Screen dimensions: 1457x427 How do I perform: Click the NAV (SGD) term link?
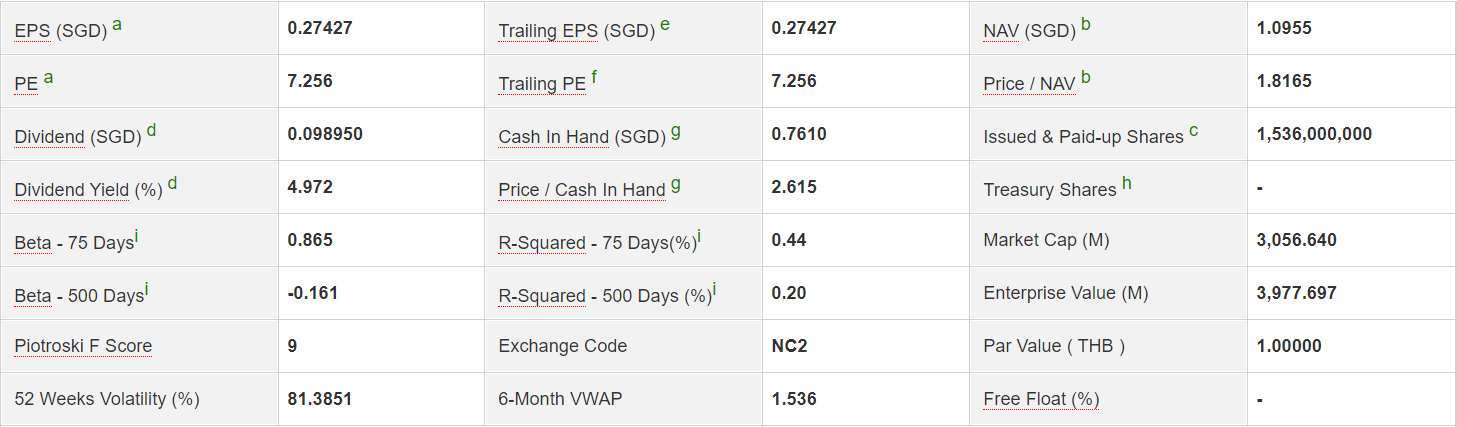[1001, 31]
